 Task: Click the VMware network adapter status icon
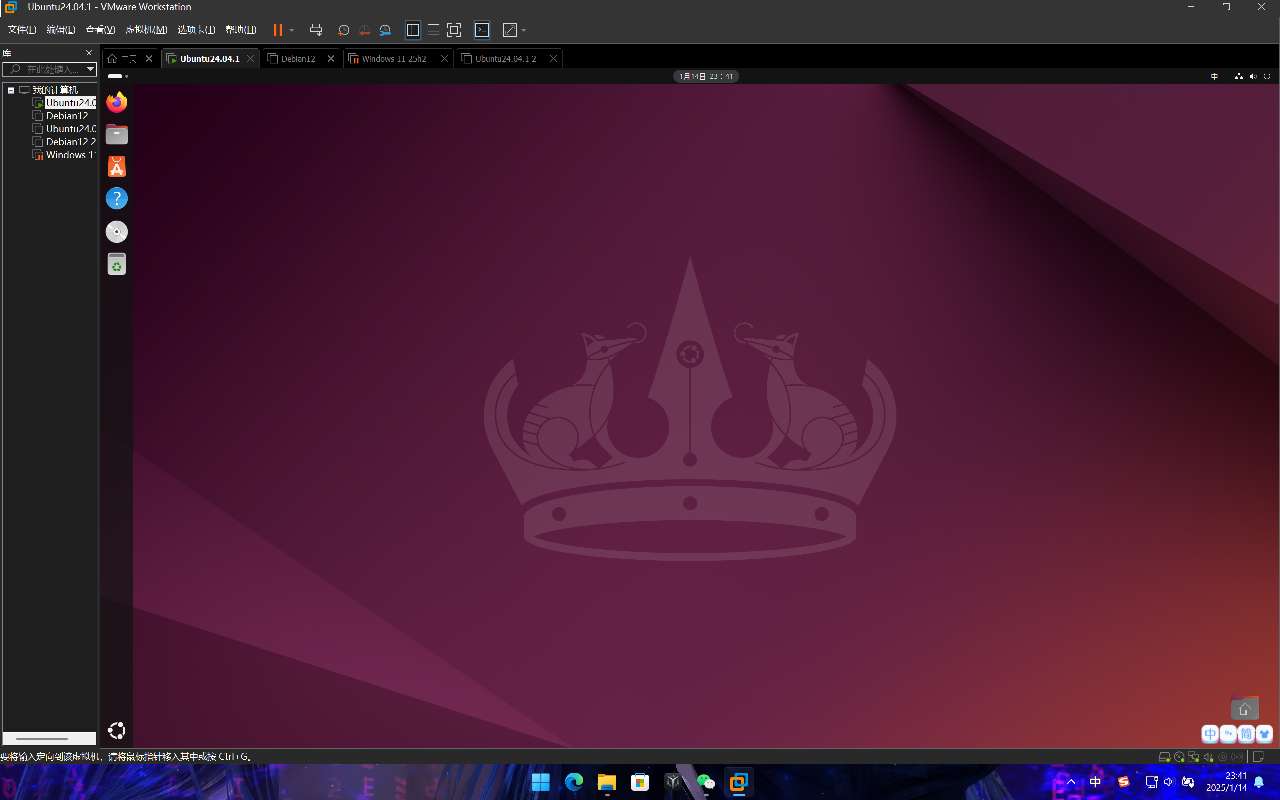1194,757
